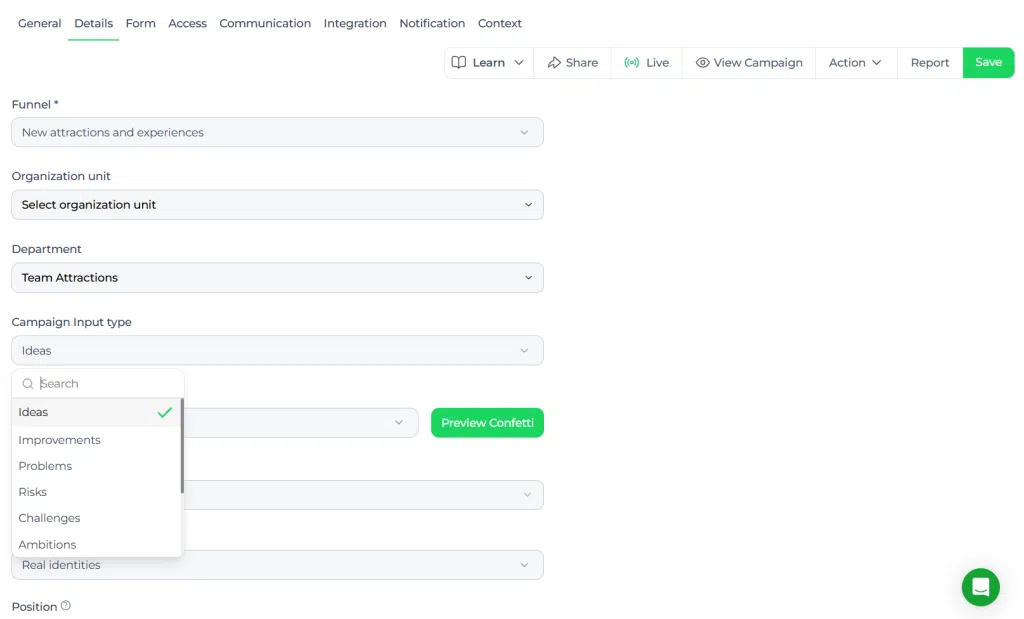This screenshot has width=1024, height=619.
Task: Expand the Learn menu chevron
Action: pyautogui.click(x=519, y=63)
